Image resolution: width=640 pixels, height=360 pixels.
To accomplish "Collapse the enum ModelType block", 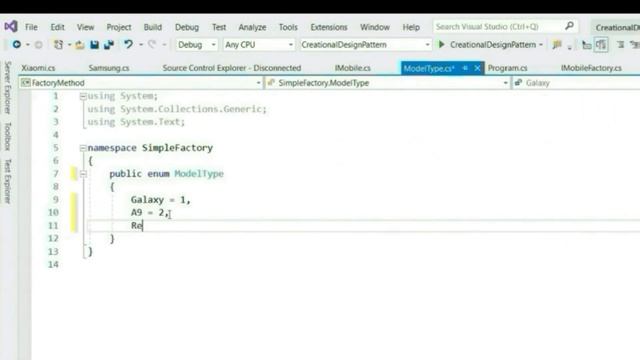I will [83, 174].
